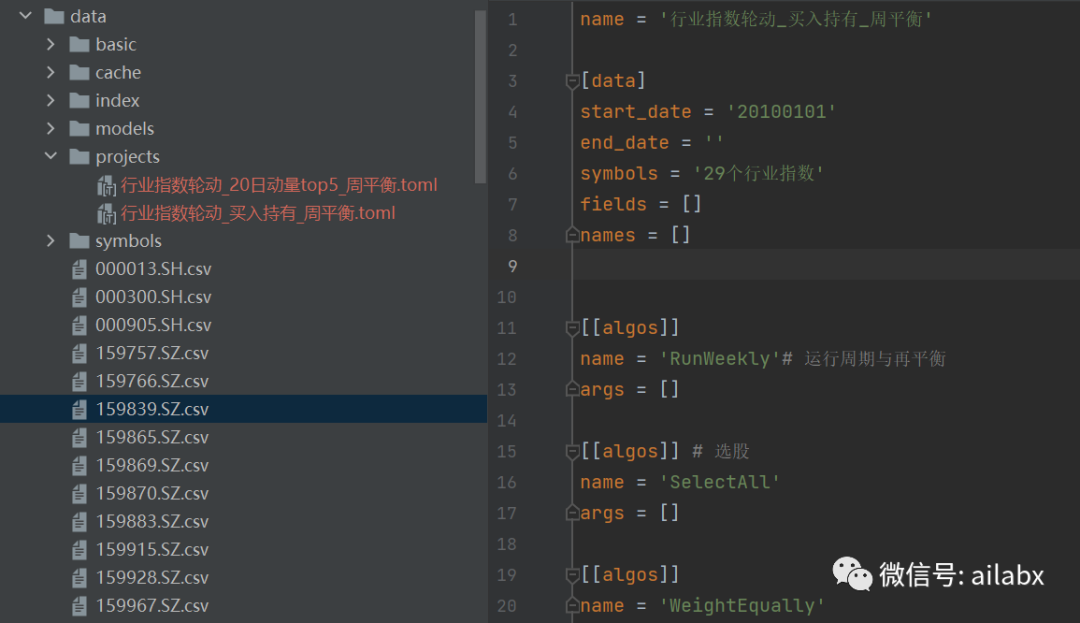Collapse the RunWeekly [[algos]] fold marker

tap(570, 327)
